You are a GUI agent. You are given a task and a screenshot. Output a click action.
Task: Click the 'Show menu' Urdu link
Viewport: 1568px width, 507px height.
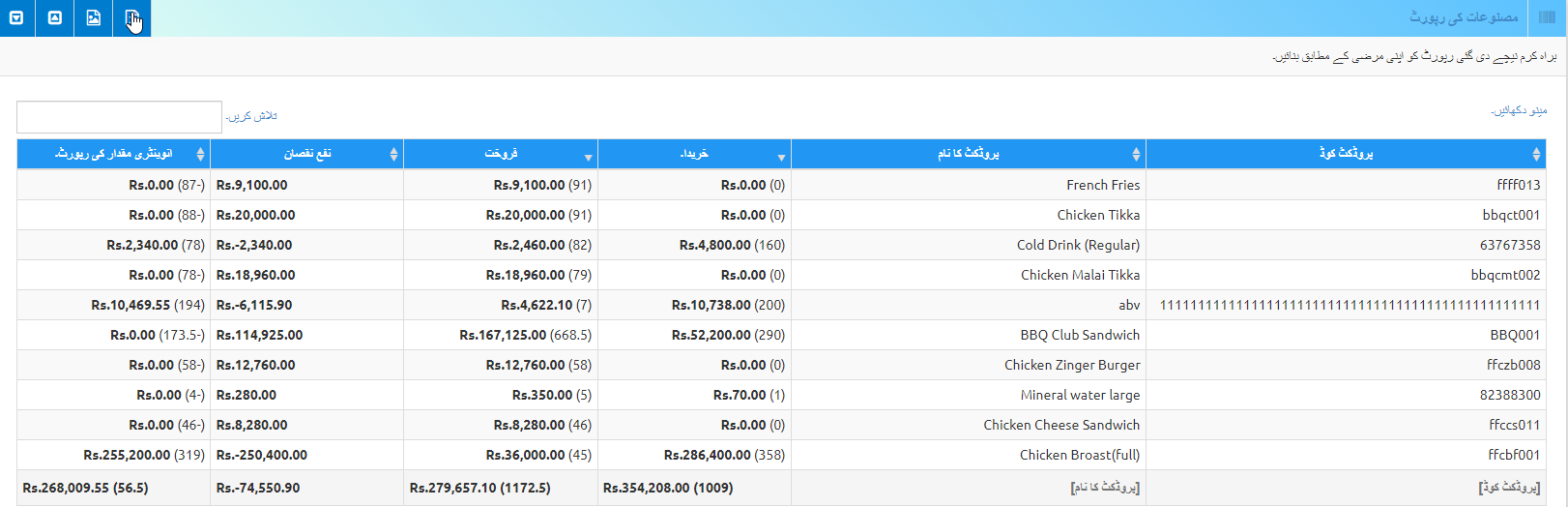tap(1519, 111)
